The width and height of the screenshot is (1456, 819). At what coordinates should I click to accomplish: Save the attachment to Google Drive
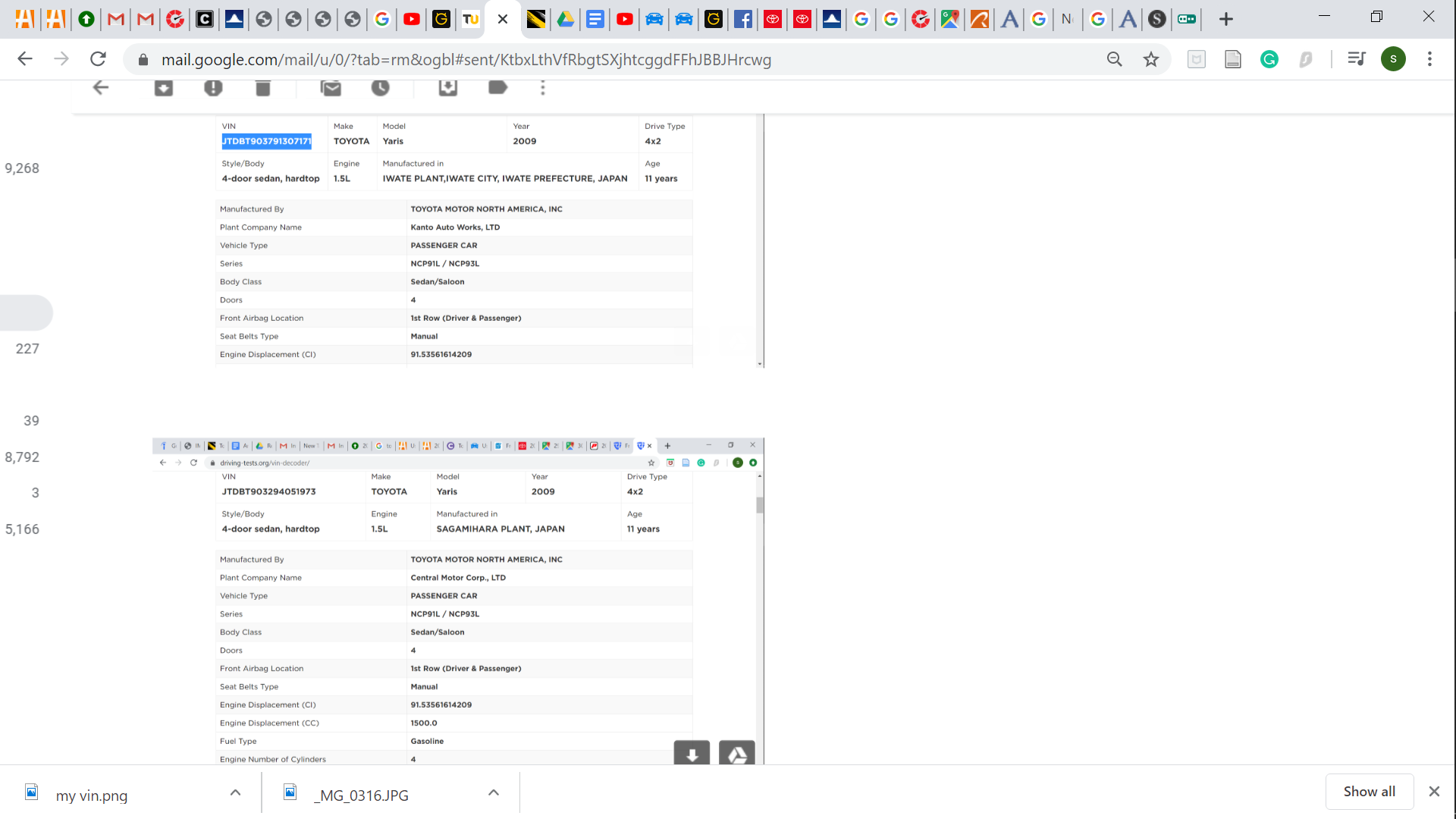(x=736, y=754)
